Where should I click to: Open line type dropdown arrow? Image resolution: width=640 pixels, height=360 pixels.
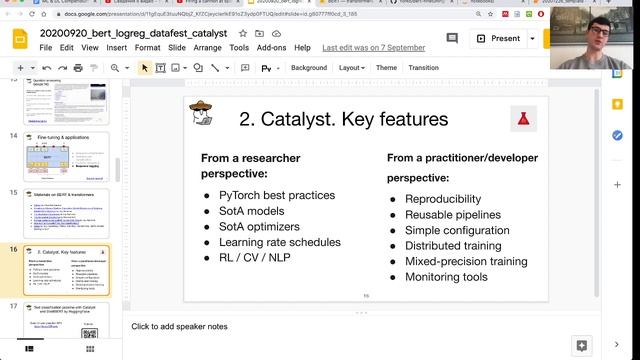pyautogui.click(x=227, y=68)
